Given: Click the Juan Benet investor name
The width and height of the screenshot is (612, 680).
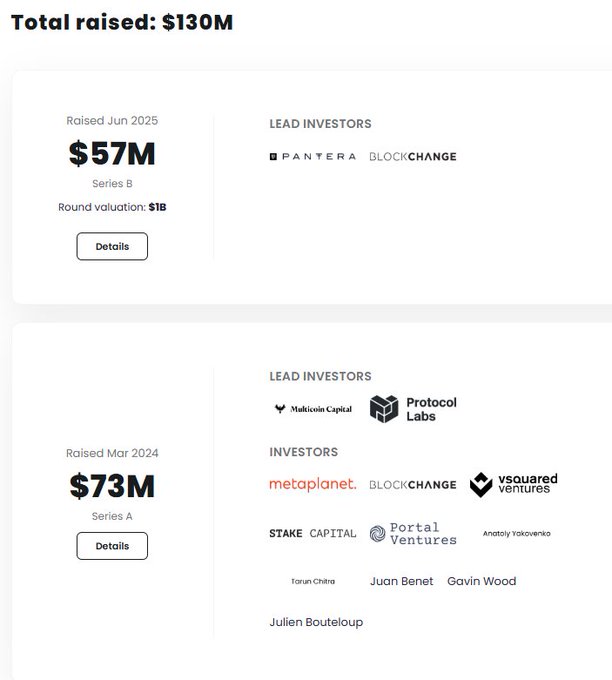Looking at the screenshot, I should [401, 581].
